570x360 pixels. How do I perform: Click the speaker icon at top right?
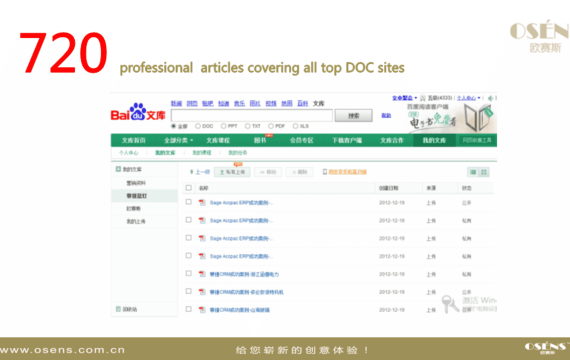[490, 98]
